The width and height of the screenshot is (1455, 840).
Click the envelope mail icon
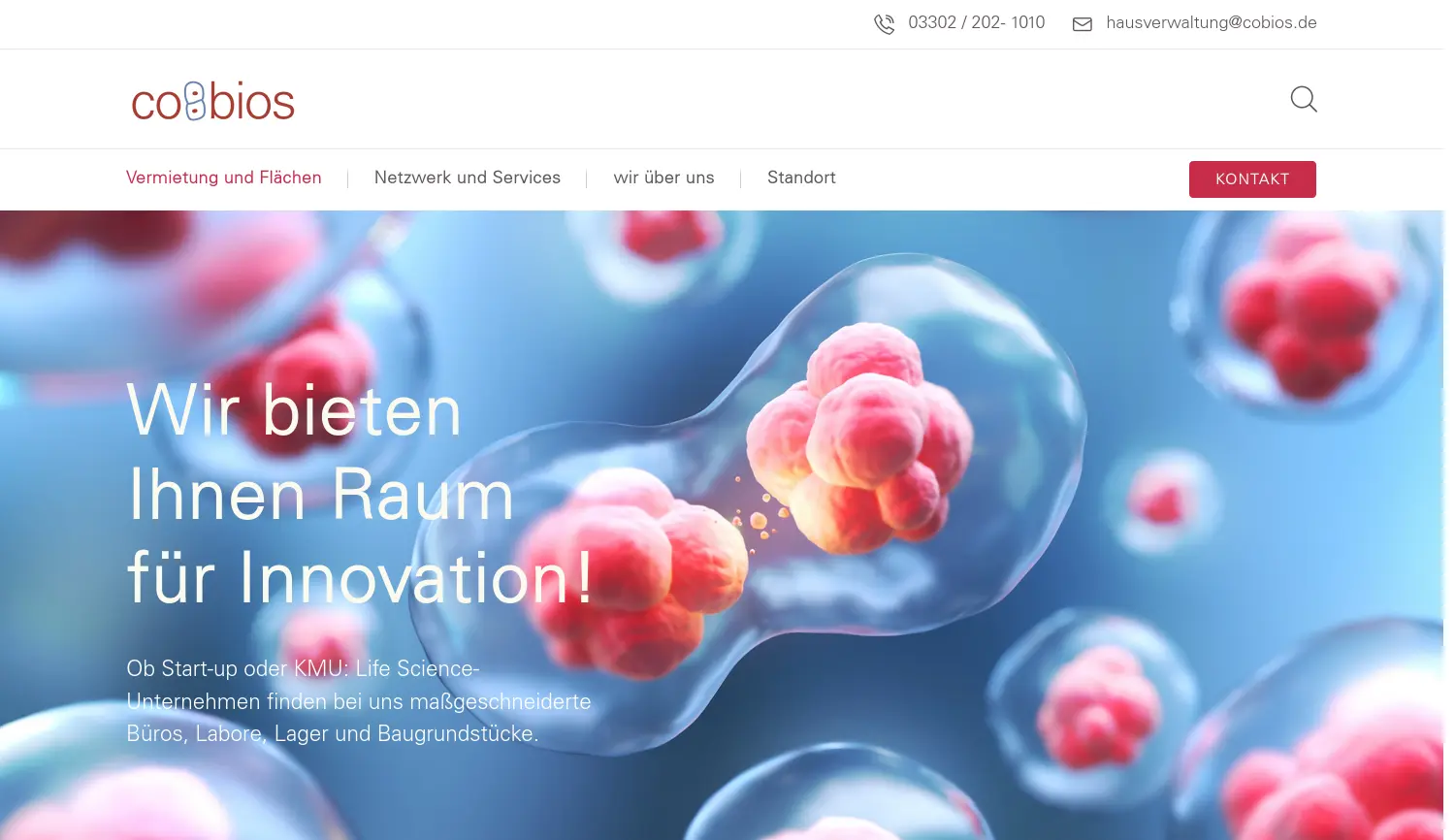1083,23
